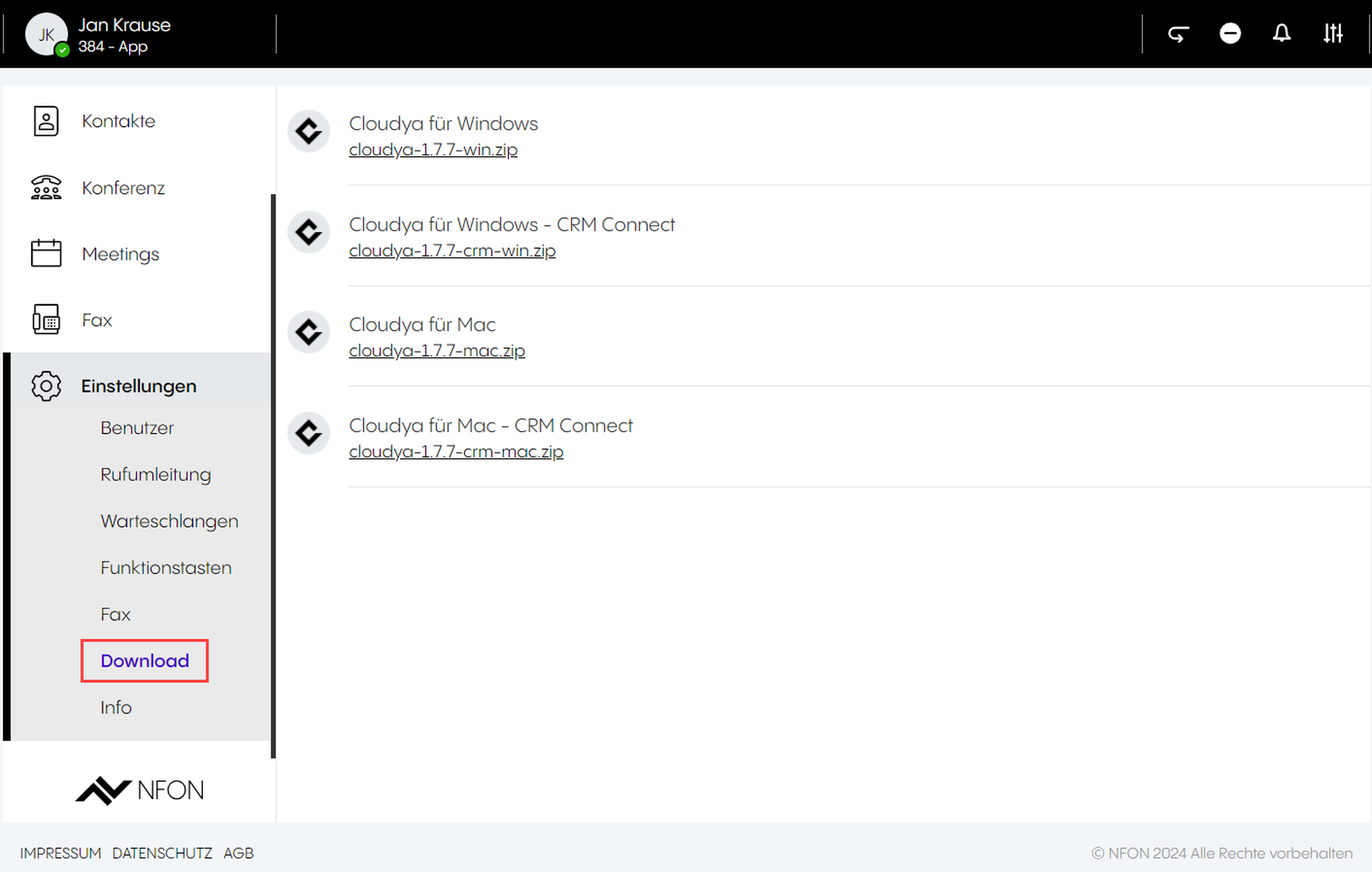This screenshot has width=1372, height=872.
Task: Click the call forwarding arrow icon in header
Action: point(1179,33)
